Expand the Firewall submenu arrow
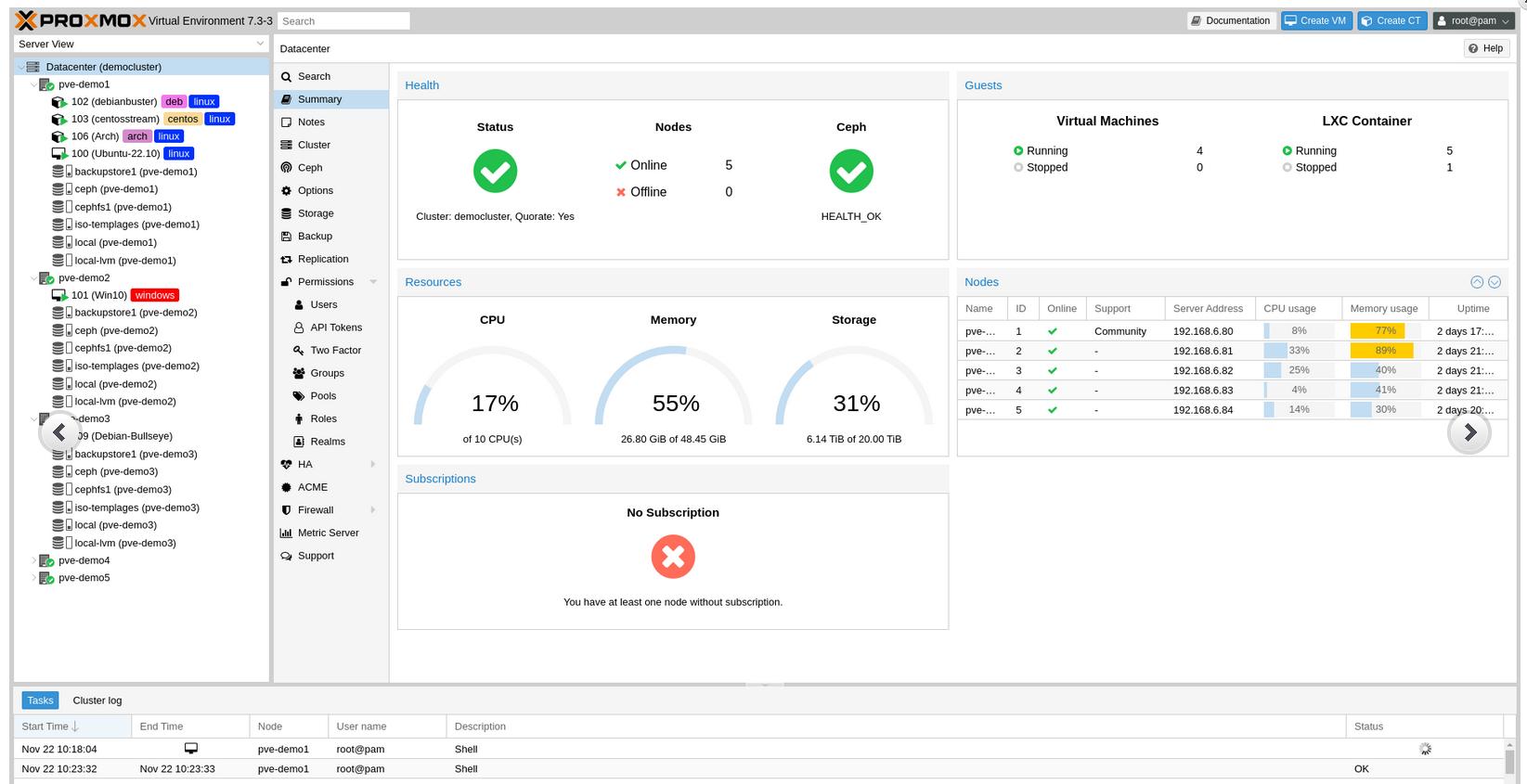1527x784 pixels. click(373, 509)
